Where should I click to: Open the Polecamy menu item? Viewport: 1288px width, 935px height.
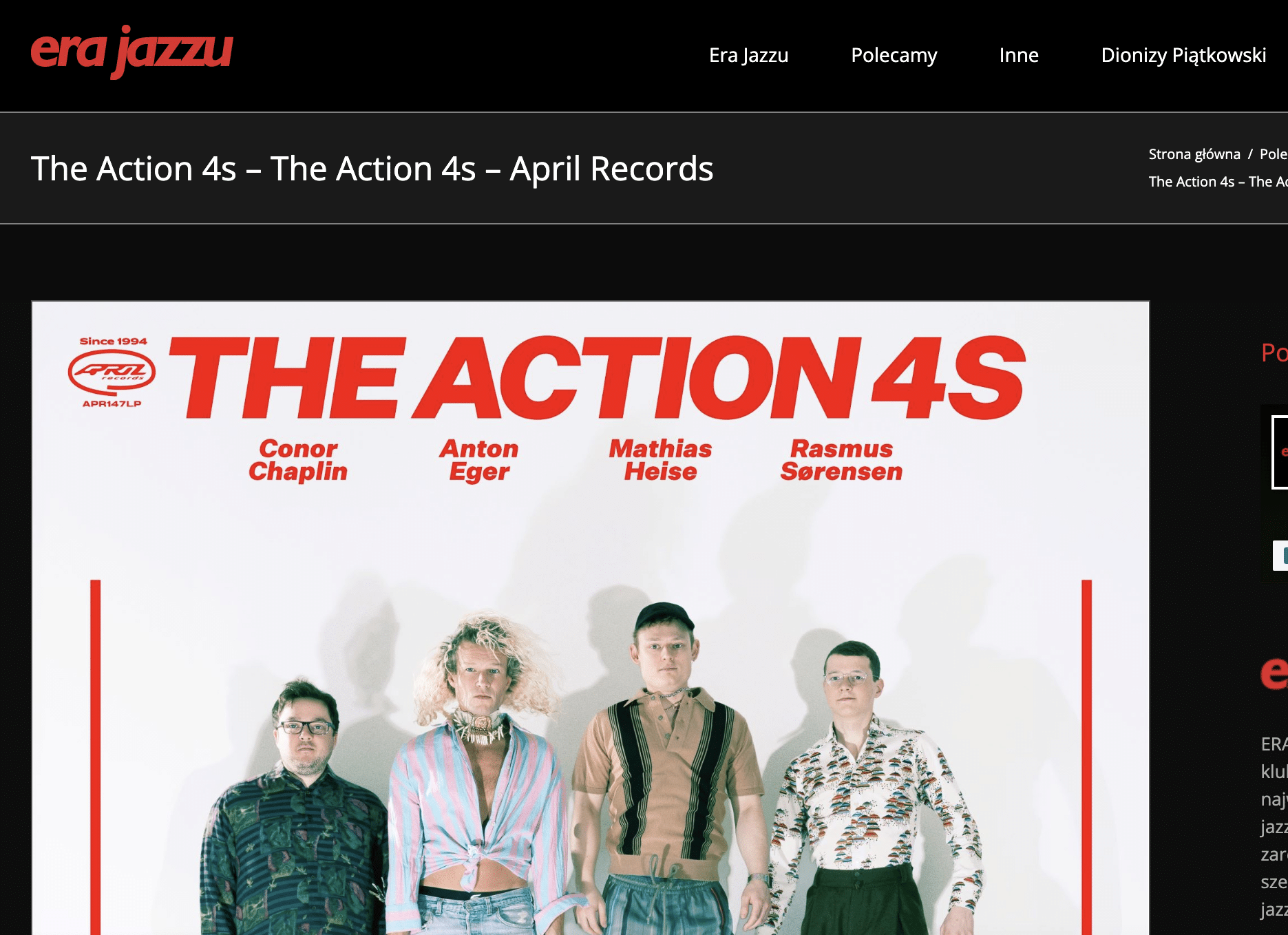tap(894, 55)
